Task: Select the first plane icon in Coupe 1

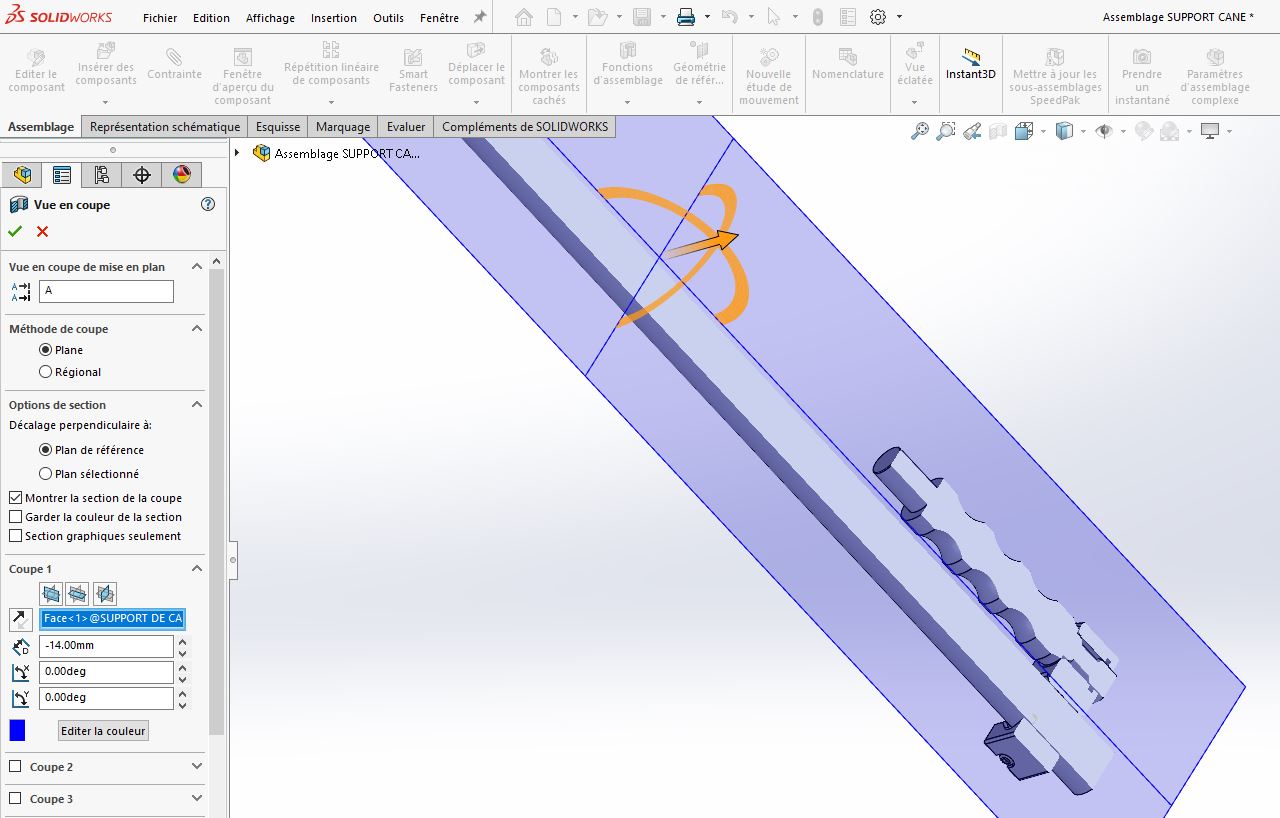Action: (x=51, y=593)
